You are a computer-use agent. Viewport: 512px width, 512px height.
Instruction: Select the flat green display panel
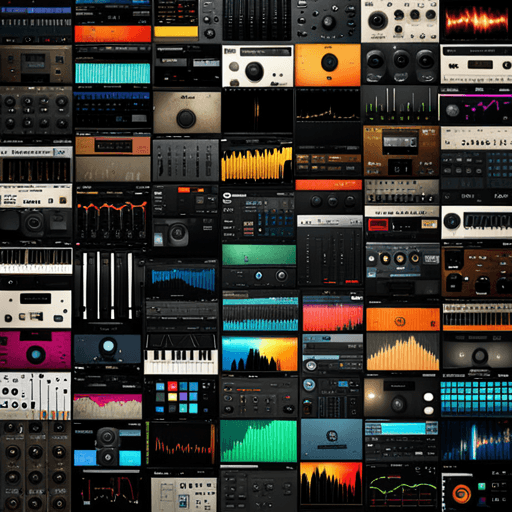click(259, 255)
